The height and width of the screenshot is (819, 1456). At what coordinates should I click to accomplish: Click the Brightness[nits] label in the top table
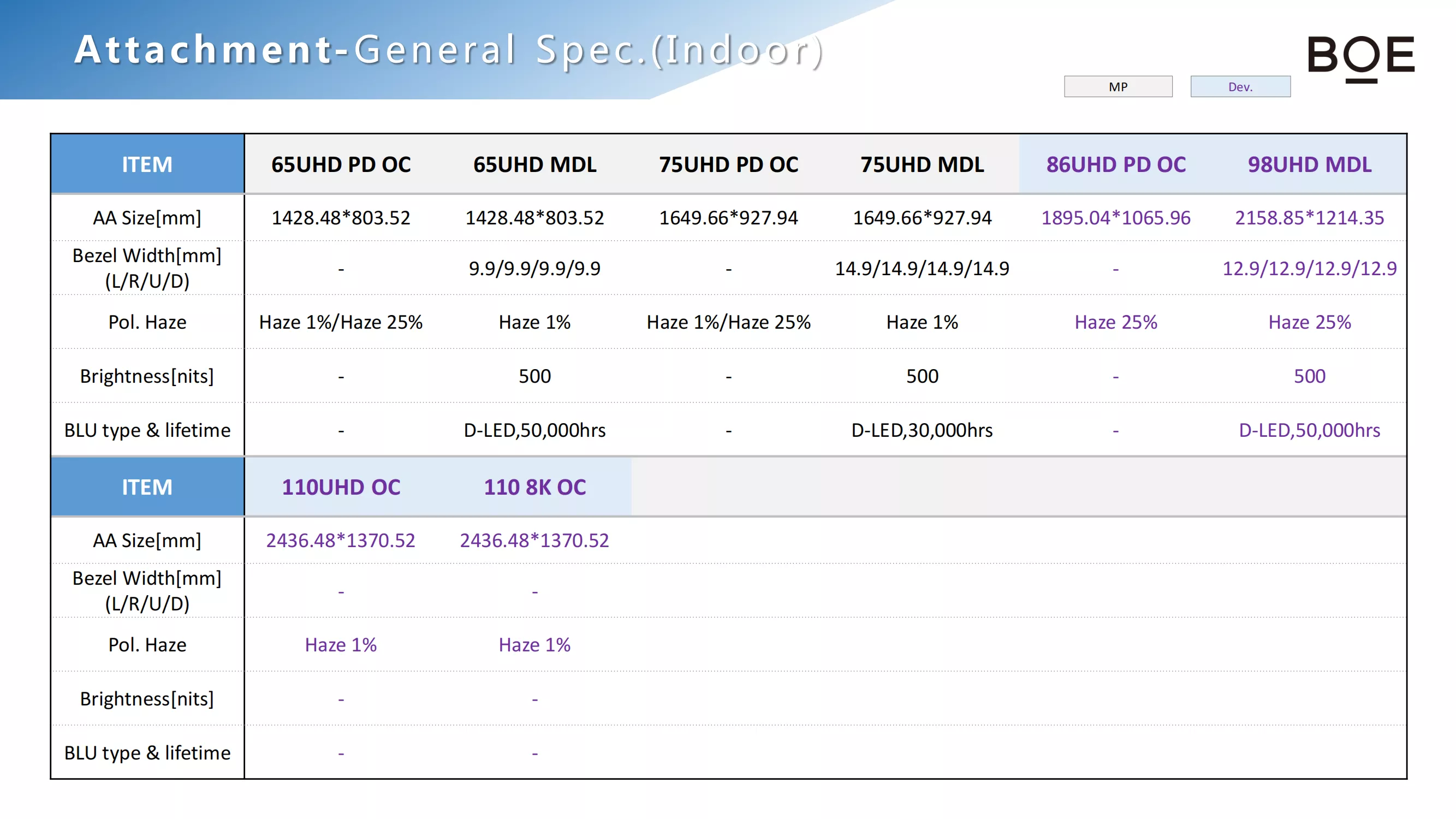(x=147, y=376)
